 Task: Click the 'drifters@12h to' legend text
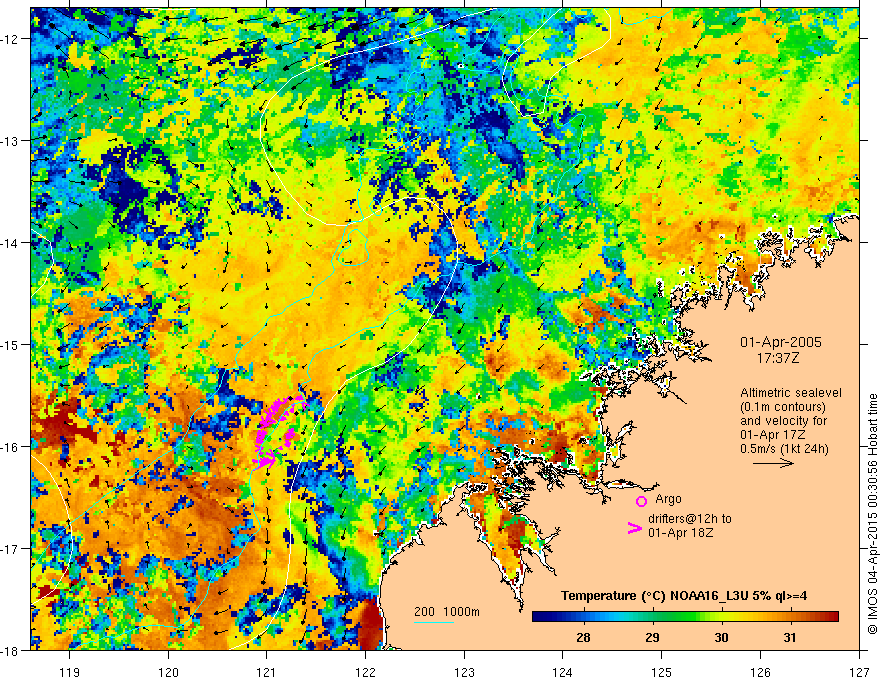pos(690,519)
